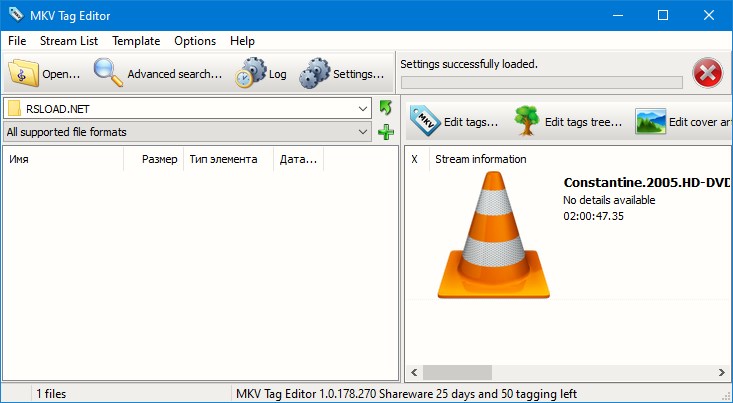
Task: Click the Open folder icon
Action: click(23, 73)
